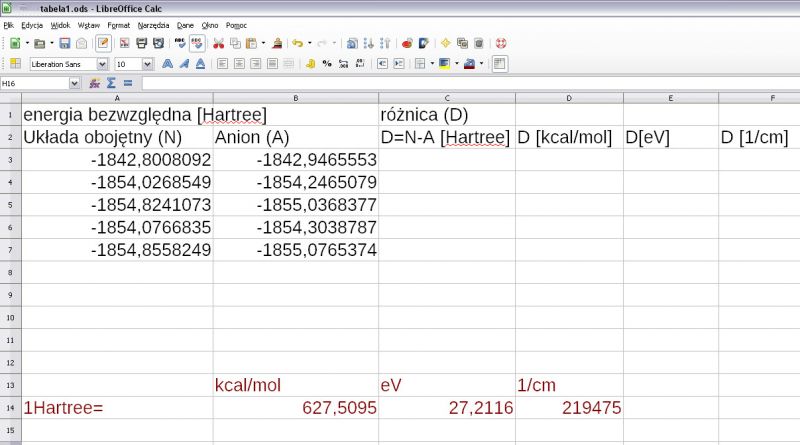Toggle bold text formatting
800x445 pixels.
pyautogui.click(x=168, y=63)
